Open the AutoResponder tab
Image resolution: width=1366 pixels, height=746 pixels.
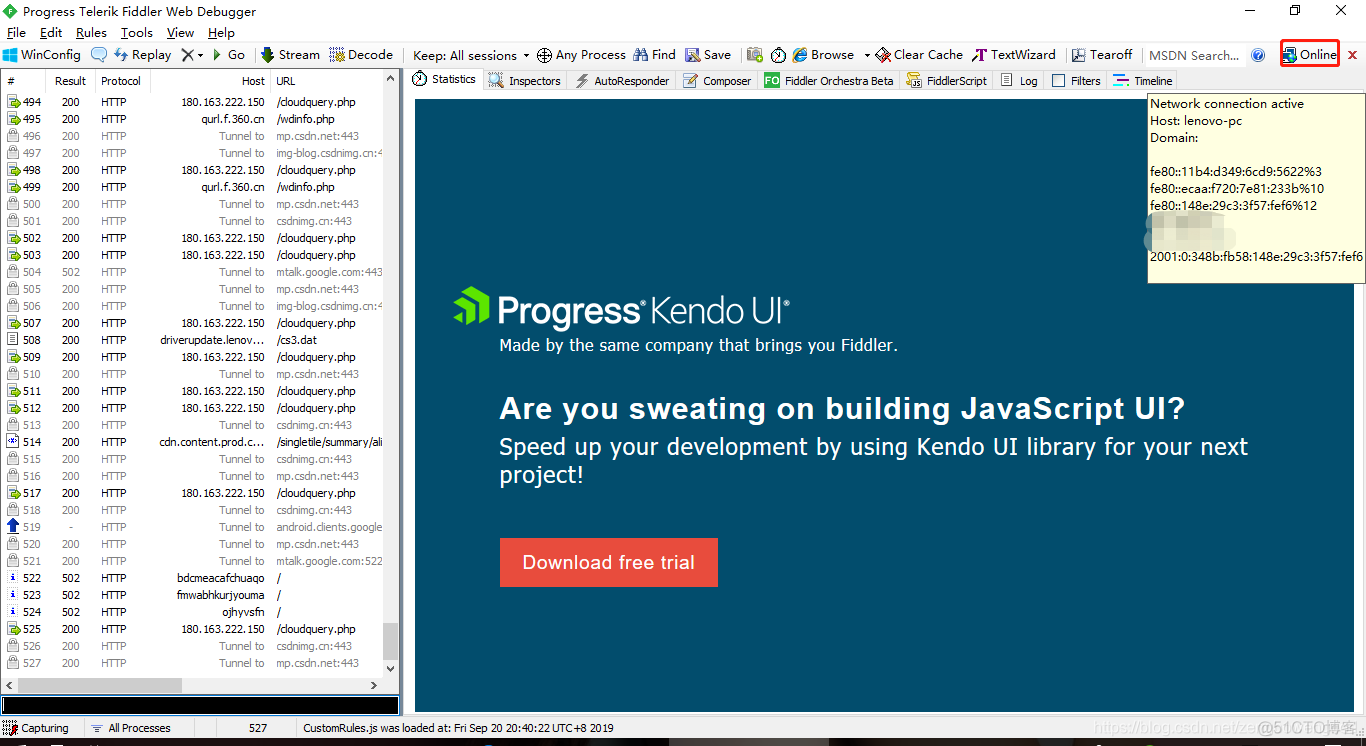pyautogui.click(x=621, y=81)
